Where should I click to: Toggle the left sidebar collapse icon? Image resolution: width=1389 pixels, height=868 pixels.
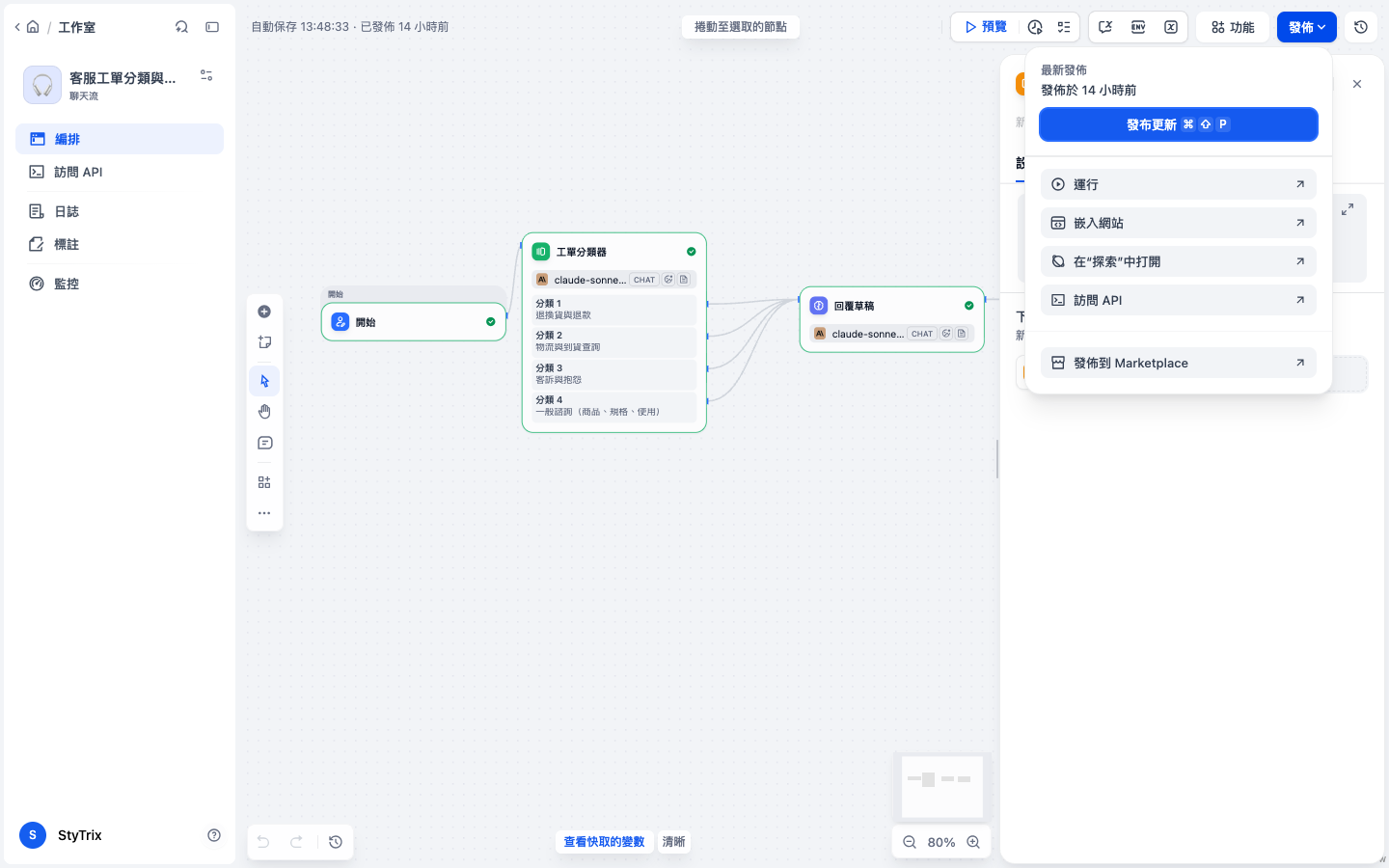click(212, 27)
